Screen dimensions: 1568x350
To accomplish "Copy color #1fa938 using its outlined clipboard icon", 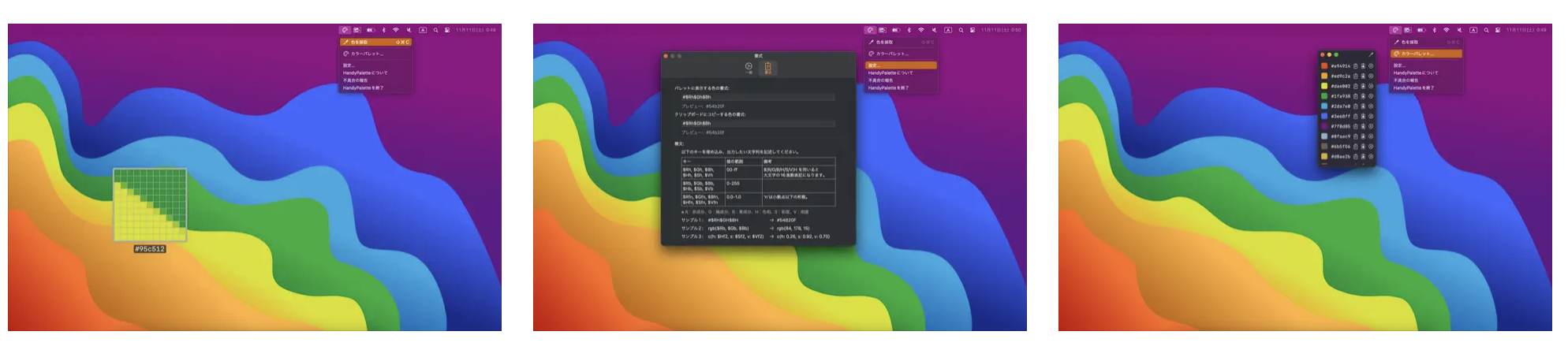I will coord(1355,96).
